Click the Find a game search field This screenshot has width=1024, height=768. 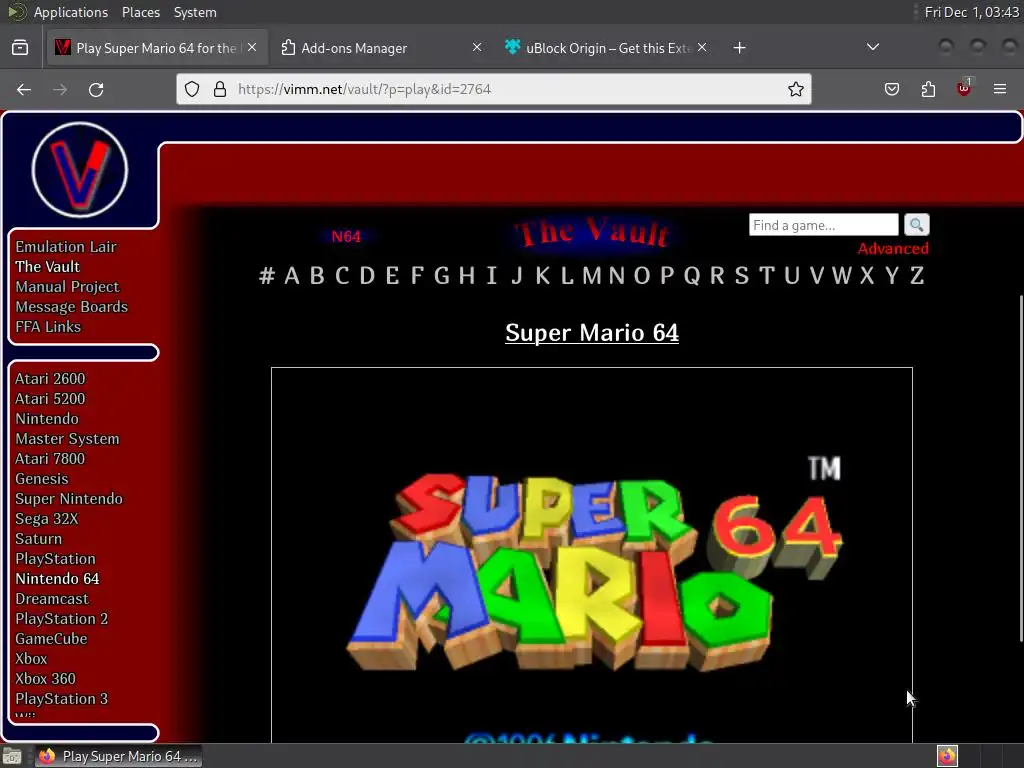click(824, 225)
